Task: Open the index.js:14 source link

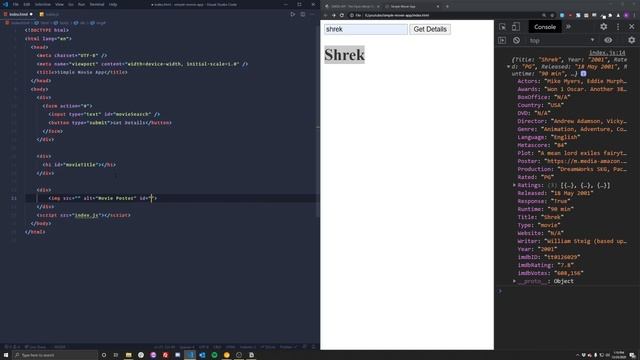Action: [607, 53]
